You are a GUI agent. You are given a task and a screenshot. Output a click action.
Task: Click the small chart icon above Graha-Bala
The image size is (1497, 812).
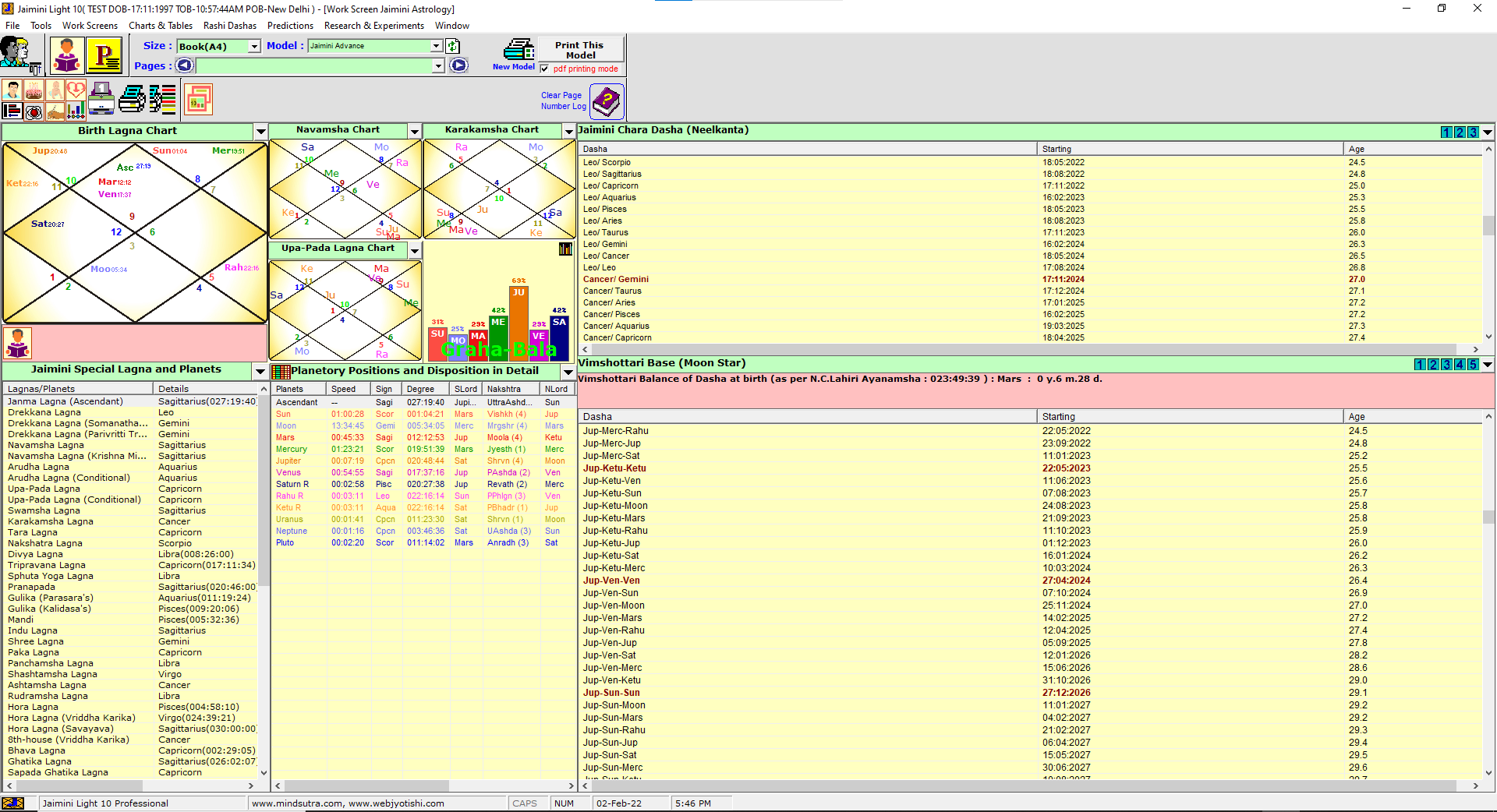(565, 249)
